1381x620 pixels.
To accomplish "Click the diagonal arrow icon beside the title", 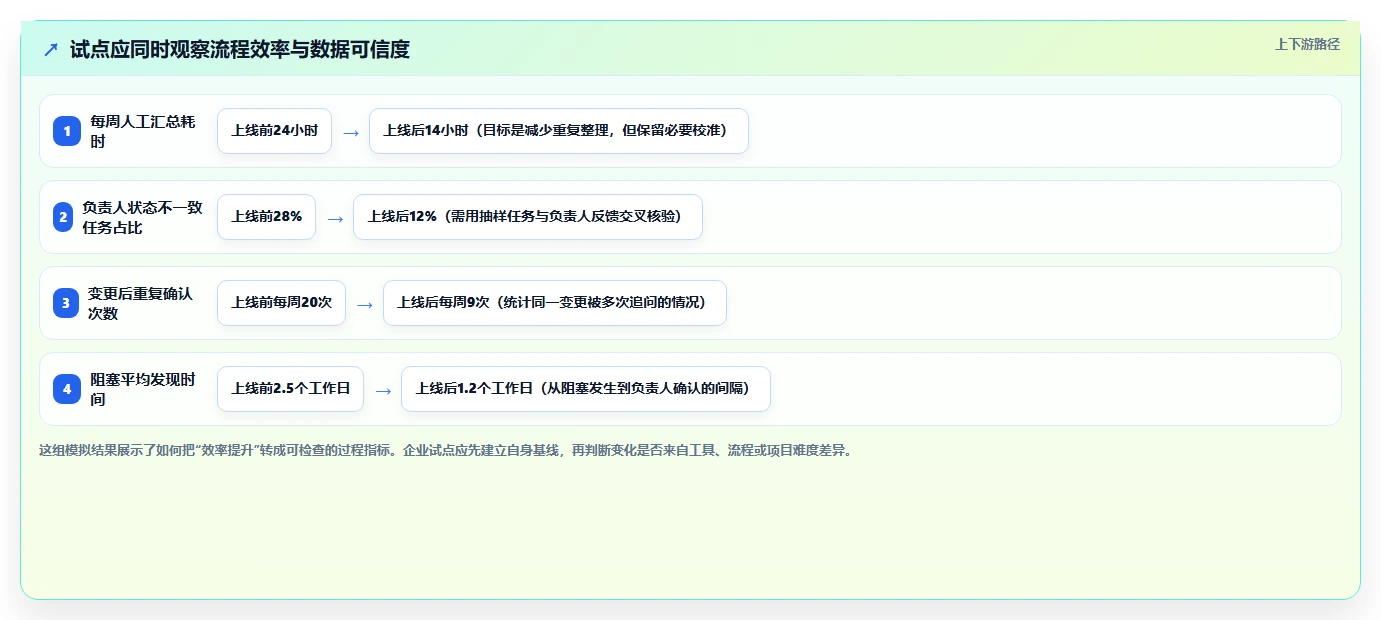I will tap(51, 49).
